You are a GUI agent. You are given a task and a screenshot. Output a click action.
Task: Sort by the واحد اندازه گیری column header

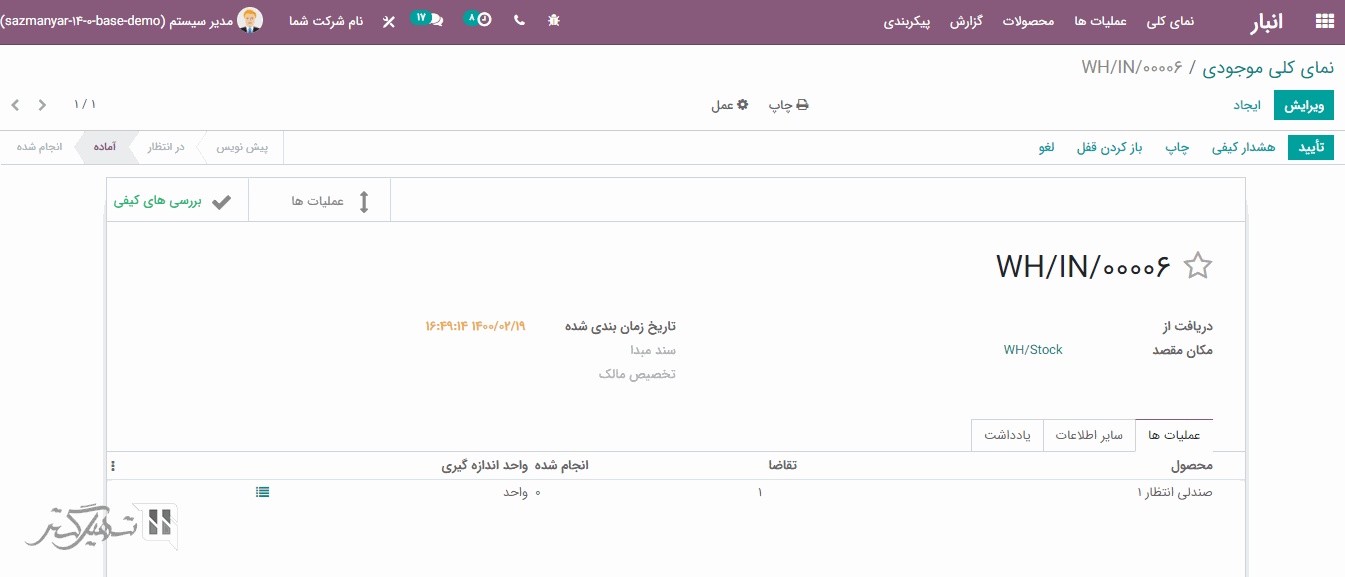(485, 466)
